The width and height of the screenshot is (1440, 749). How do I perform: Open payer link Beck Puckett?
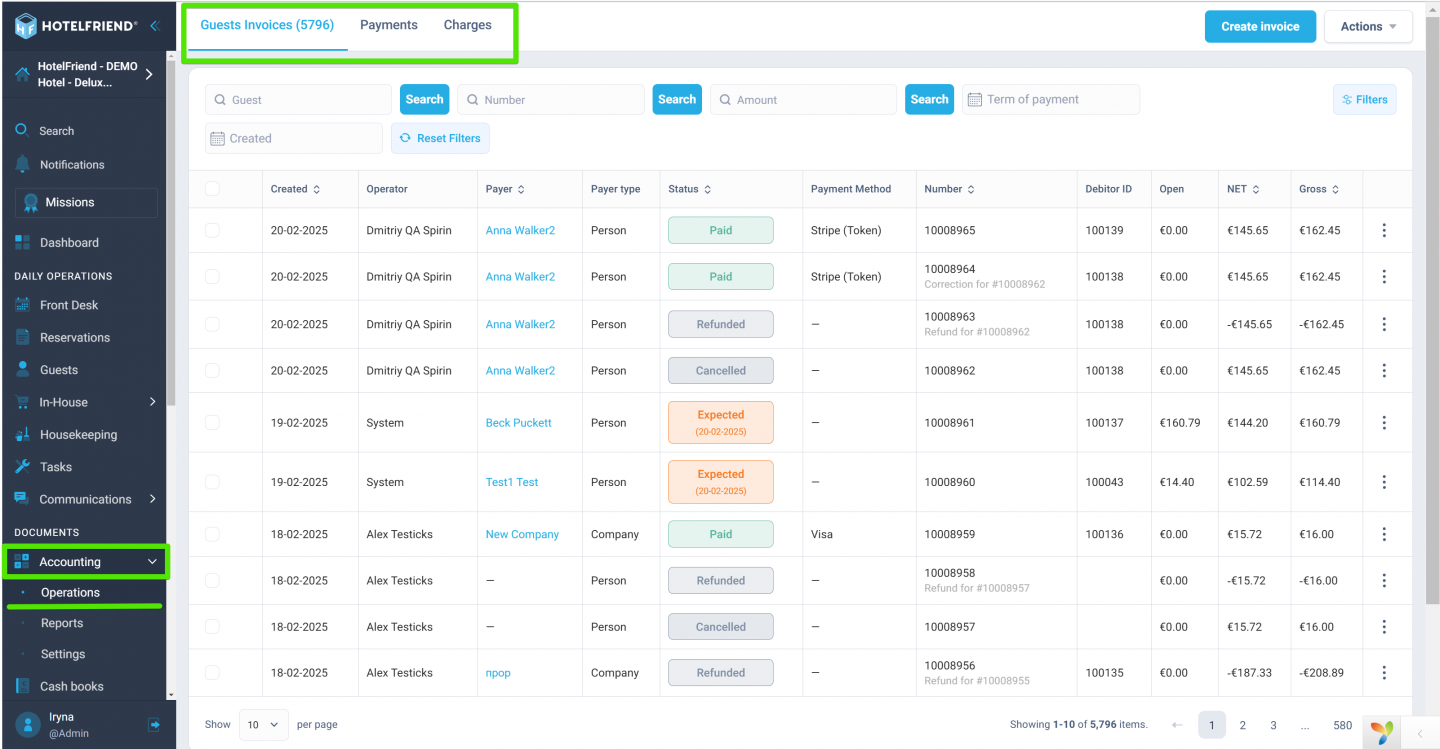(x=518, y=423)
